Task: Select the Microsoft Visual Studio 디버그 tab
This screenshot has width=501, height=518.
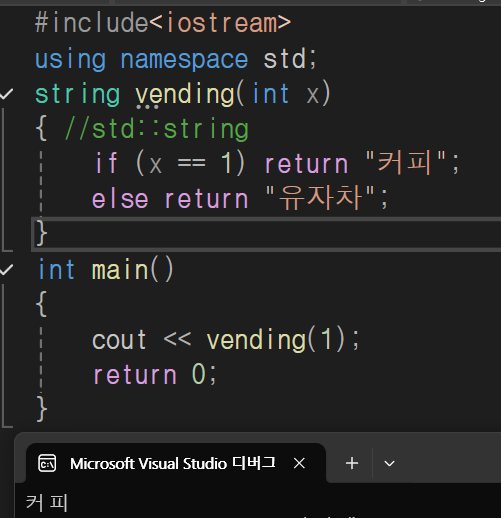Action: (x=176, y=463)
